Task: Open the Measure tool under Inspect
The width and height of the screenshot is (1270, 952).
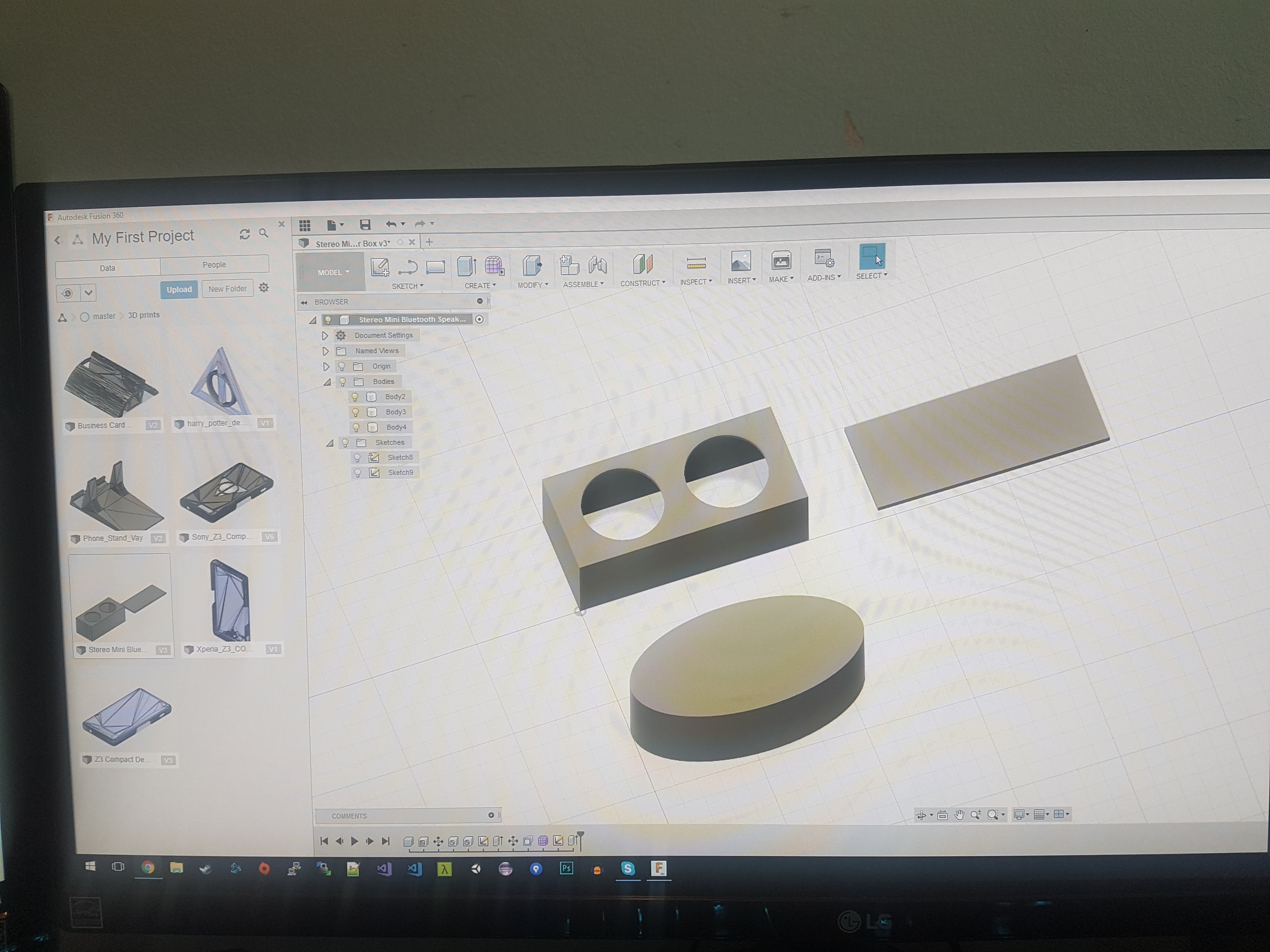Action: [696, 263]
